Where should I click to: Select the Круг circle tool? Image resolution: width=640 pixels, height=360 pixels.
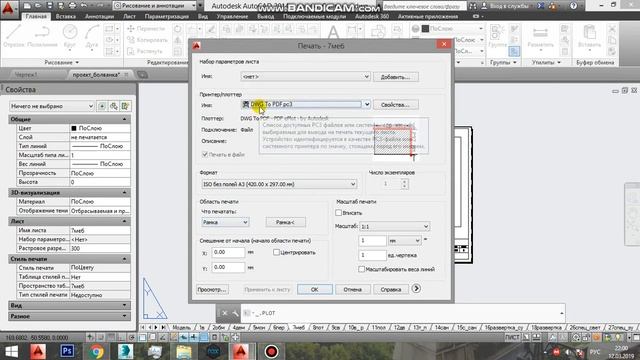coord(70,36)
